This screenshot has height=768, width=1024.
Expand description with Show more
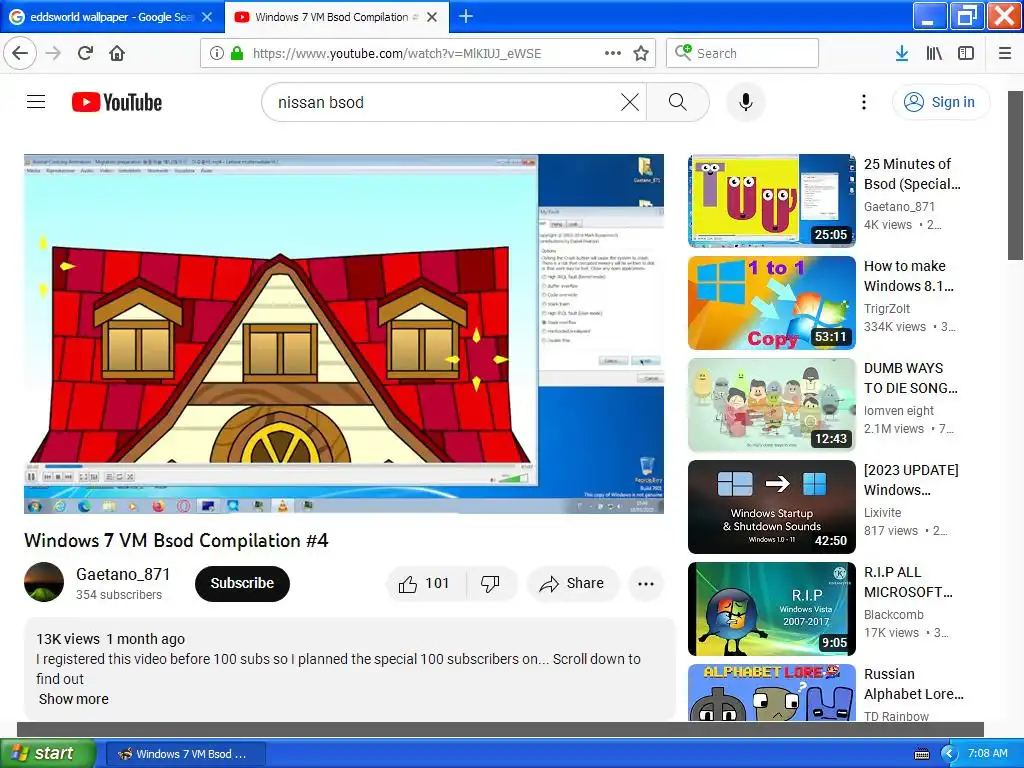coord(74,699)
